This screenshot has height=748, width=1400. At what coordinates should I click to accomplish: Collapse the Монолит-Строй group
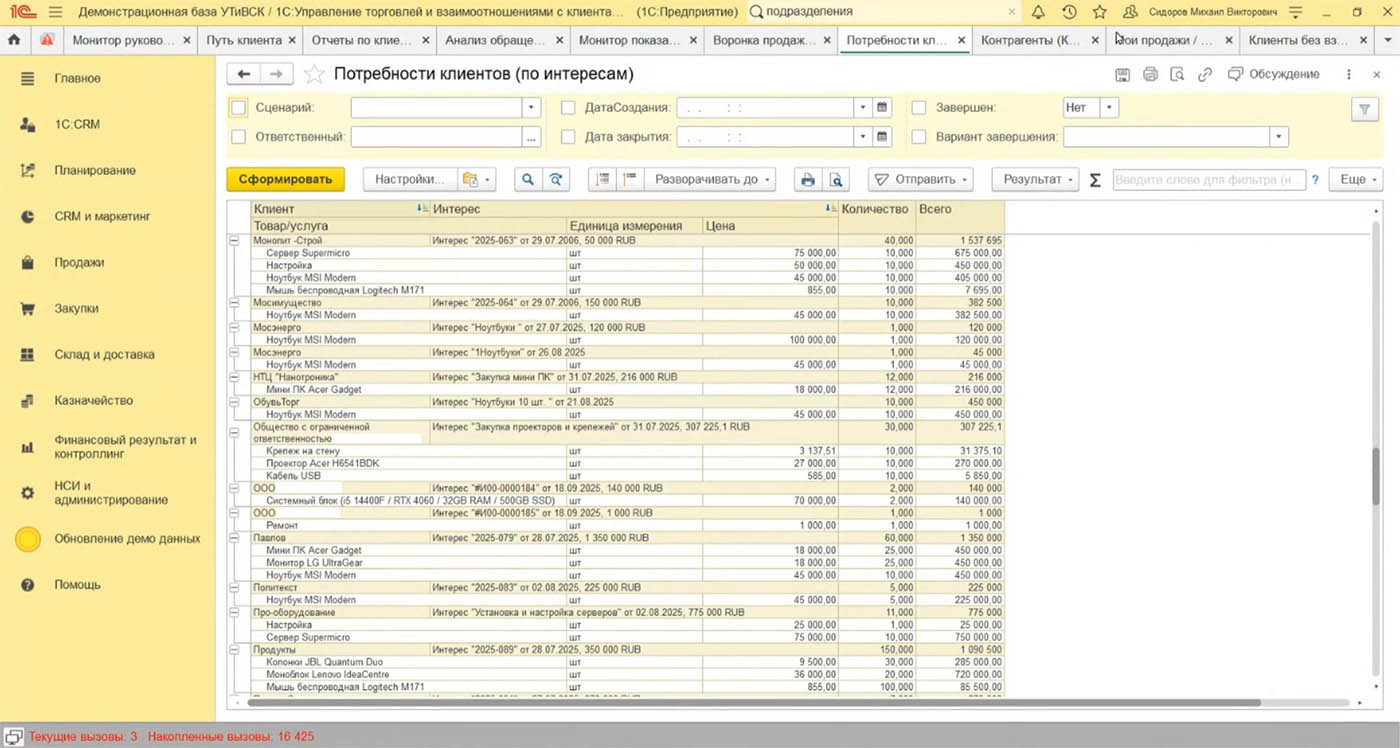point(236,241)
